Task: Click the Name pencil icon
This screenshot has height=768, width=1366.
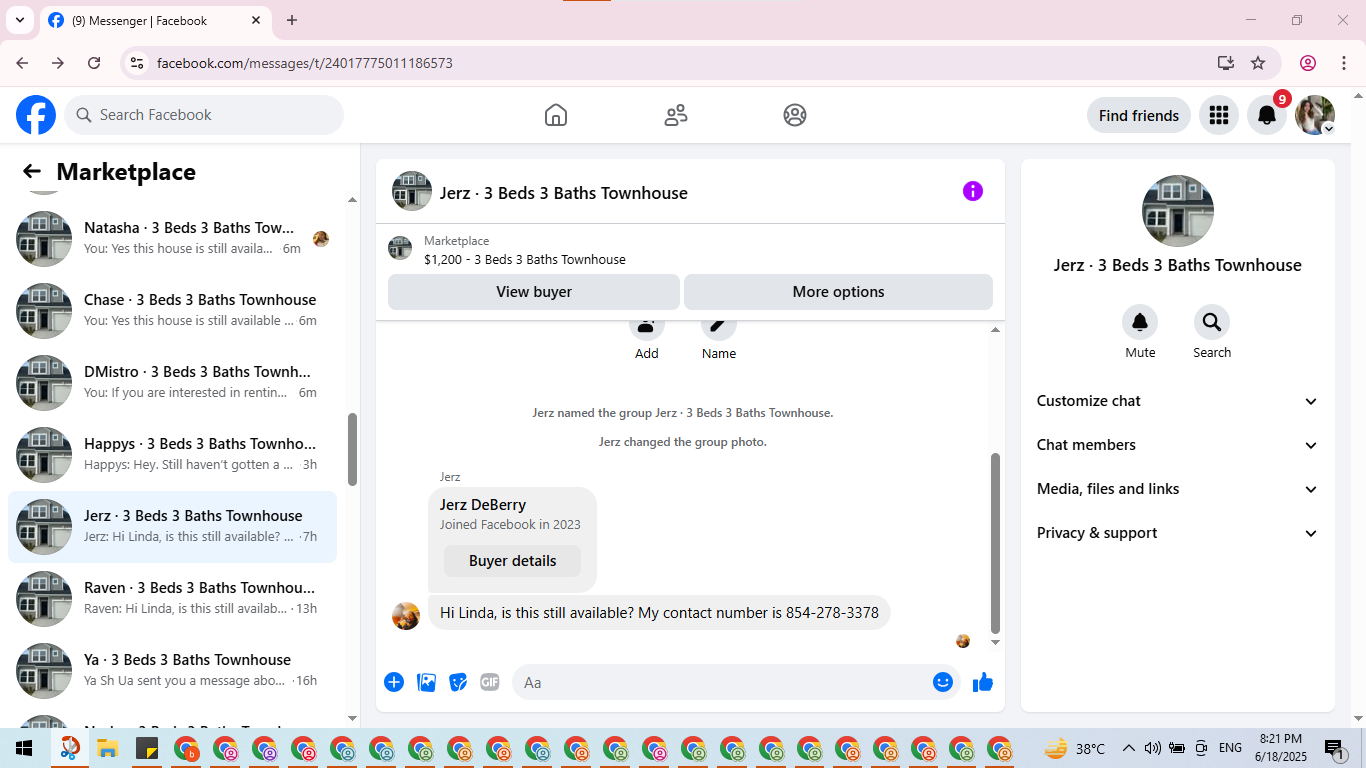Action: (x=719, y=327)
